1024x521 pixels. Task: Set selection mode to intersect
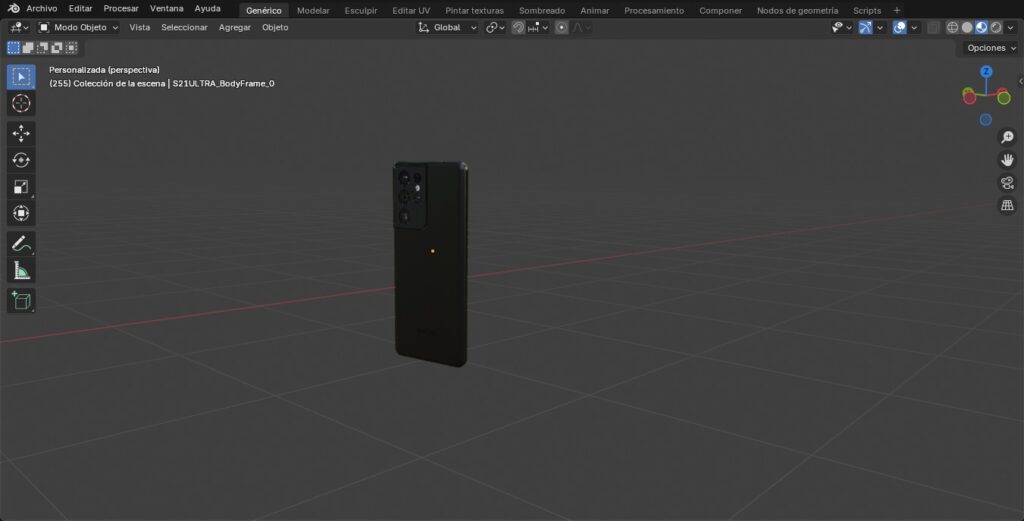point(71,48)
